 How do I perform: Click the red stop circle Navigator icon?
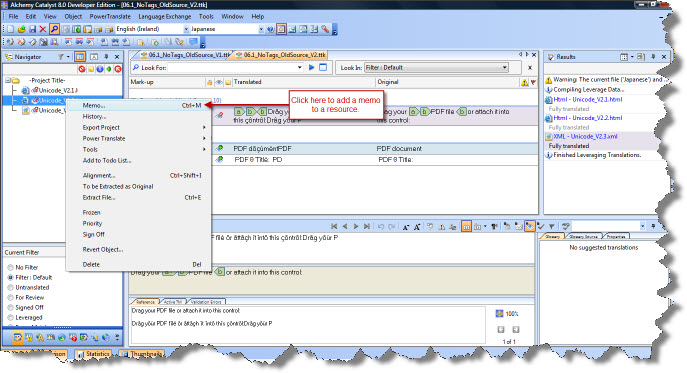81,69
